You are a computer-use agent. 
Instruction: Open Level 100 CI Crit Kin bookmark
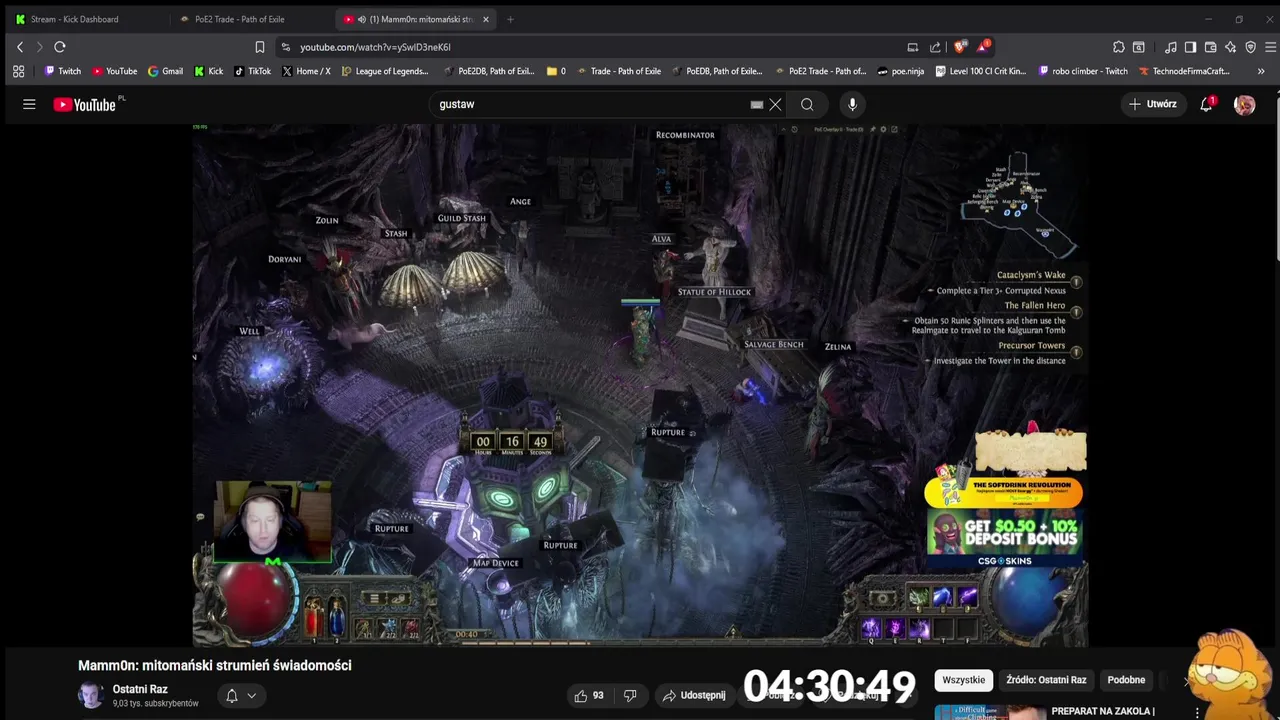[980, 71]
